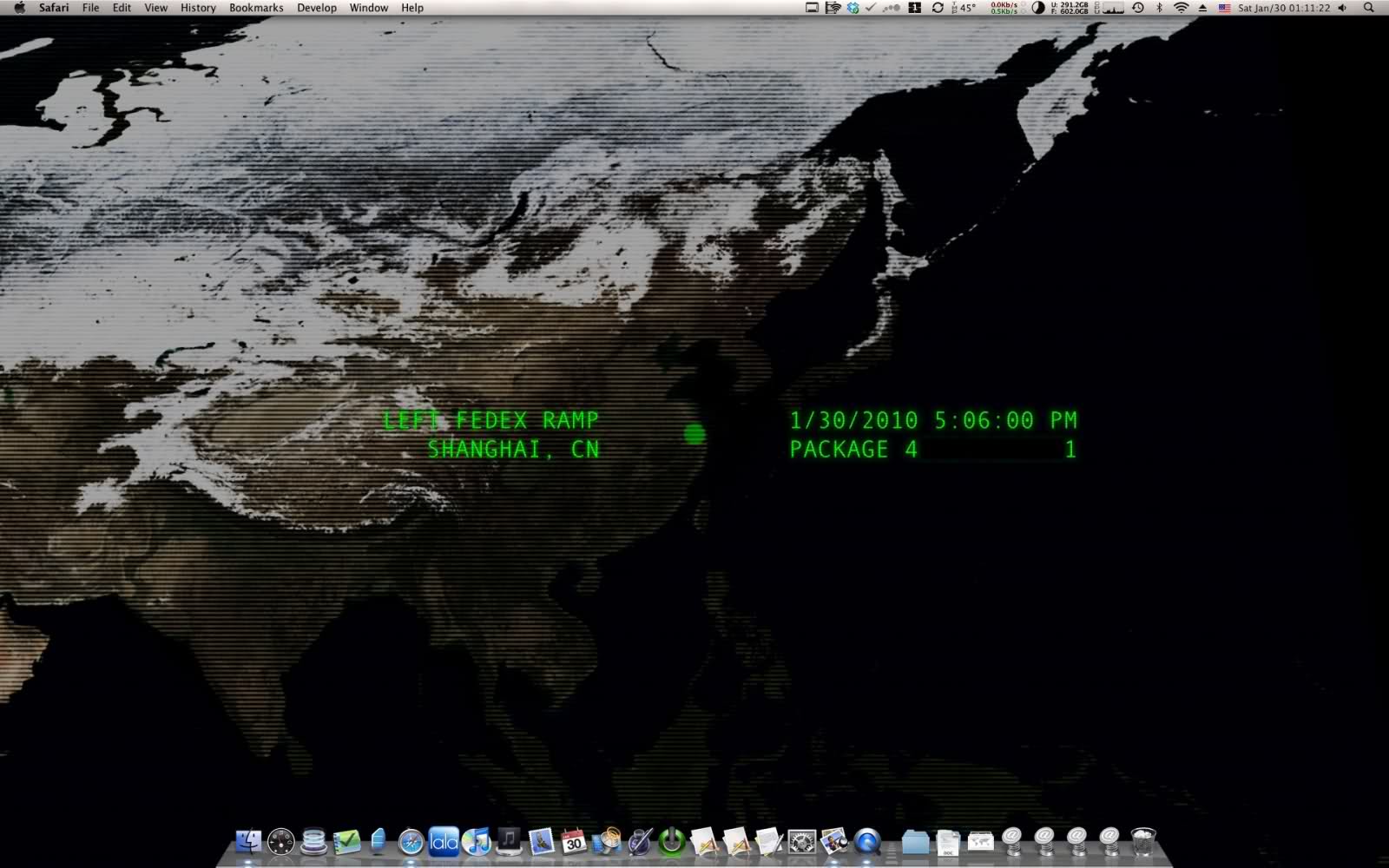Click the sync arrows menu bar icon
1389x868 pixels.
click(938, 8)
